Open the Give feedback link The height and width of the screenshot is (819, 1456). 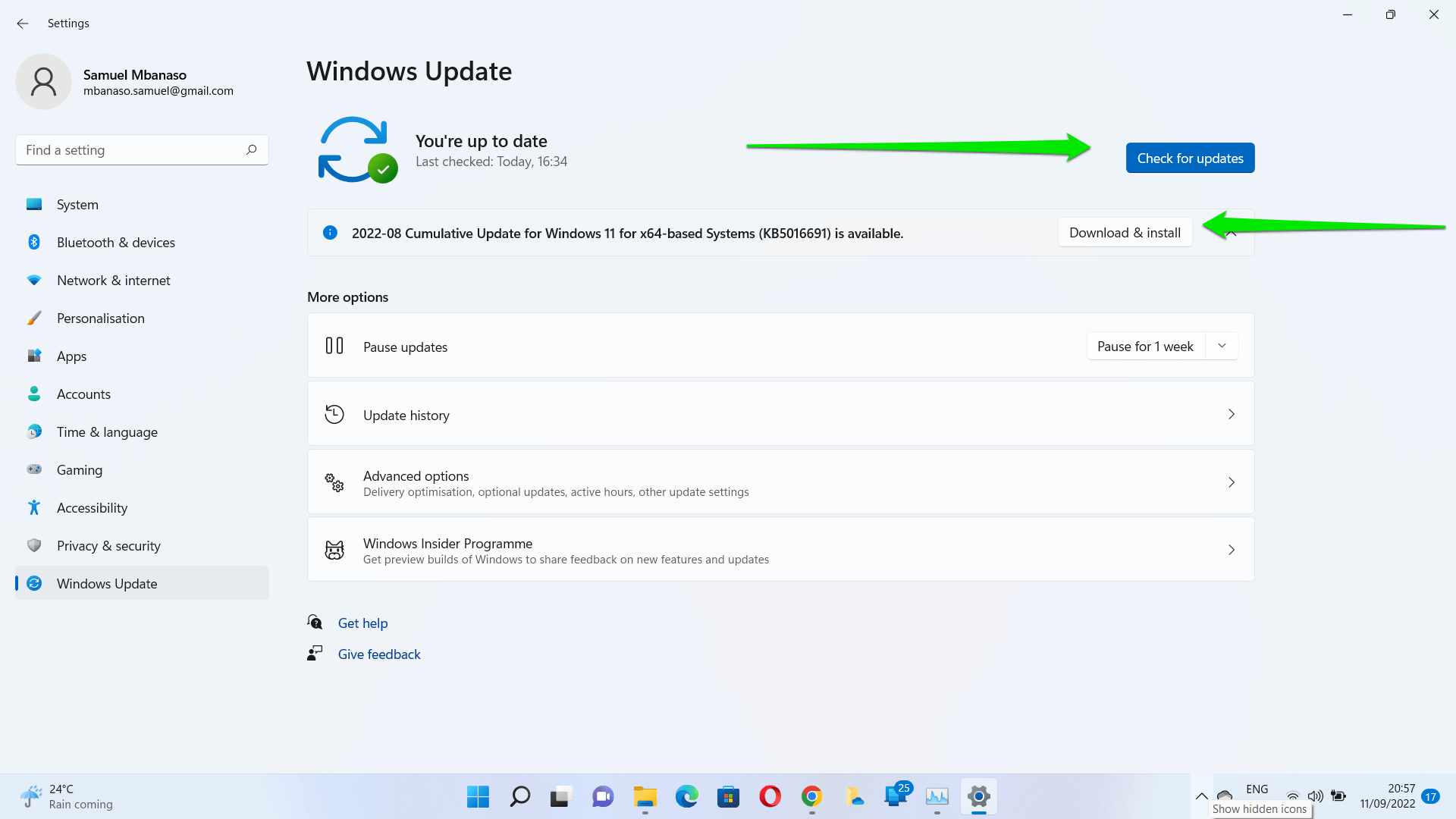click(x=379, y=654)
